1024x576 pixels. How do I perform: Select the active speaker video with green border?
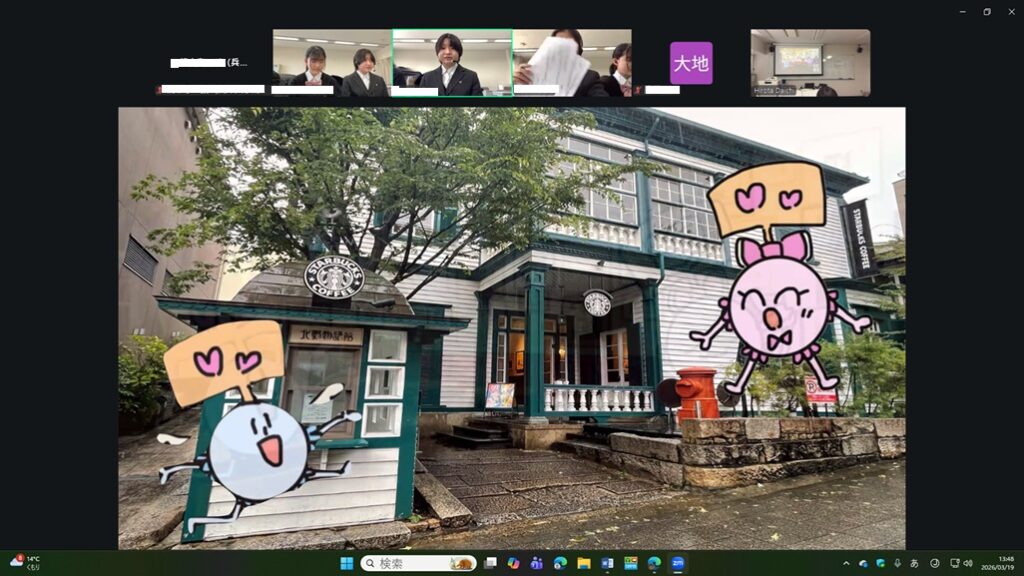click(x=451, y=63)
